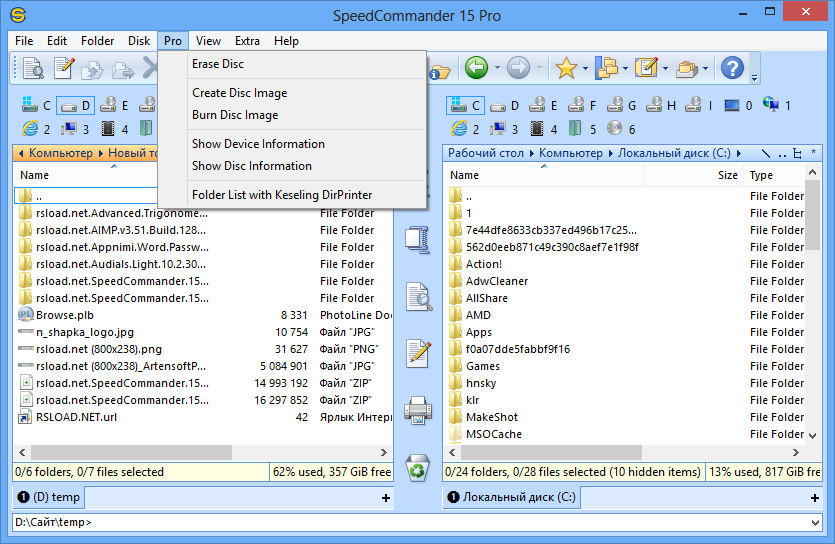835x544 pixels.
Task: Open dropdown arrow next to Favorites star
Action: [x=585, y=68]
